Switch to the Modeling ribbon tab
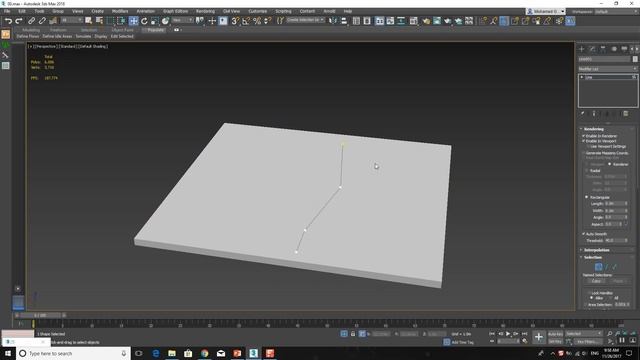The image size is (640, 360). (31, 30)
